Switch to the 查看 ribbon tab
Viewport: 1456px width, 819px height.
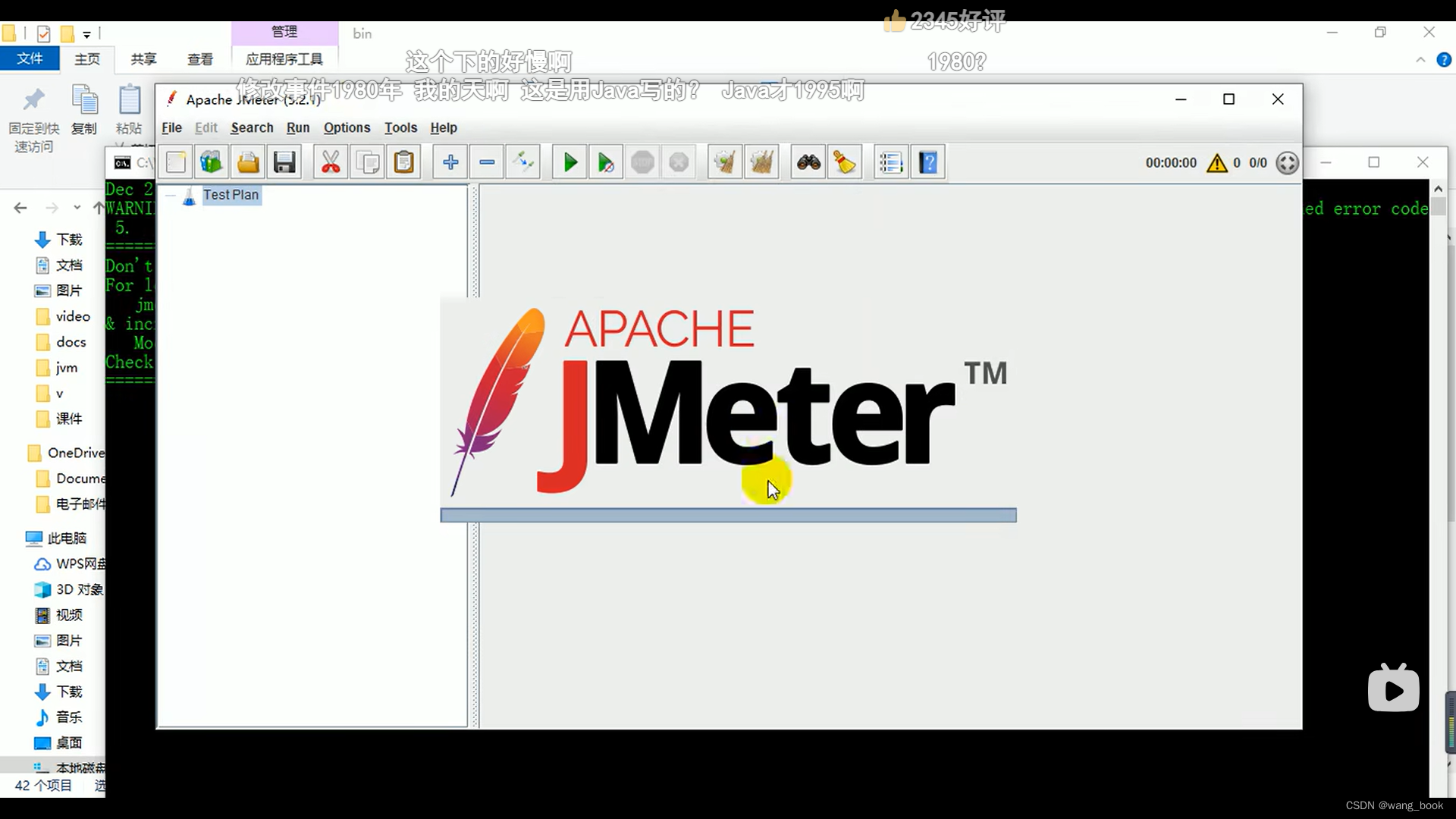[200, 58]
